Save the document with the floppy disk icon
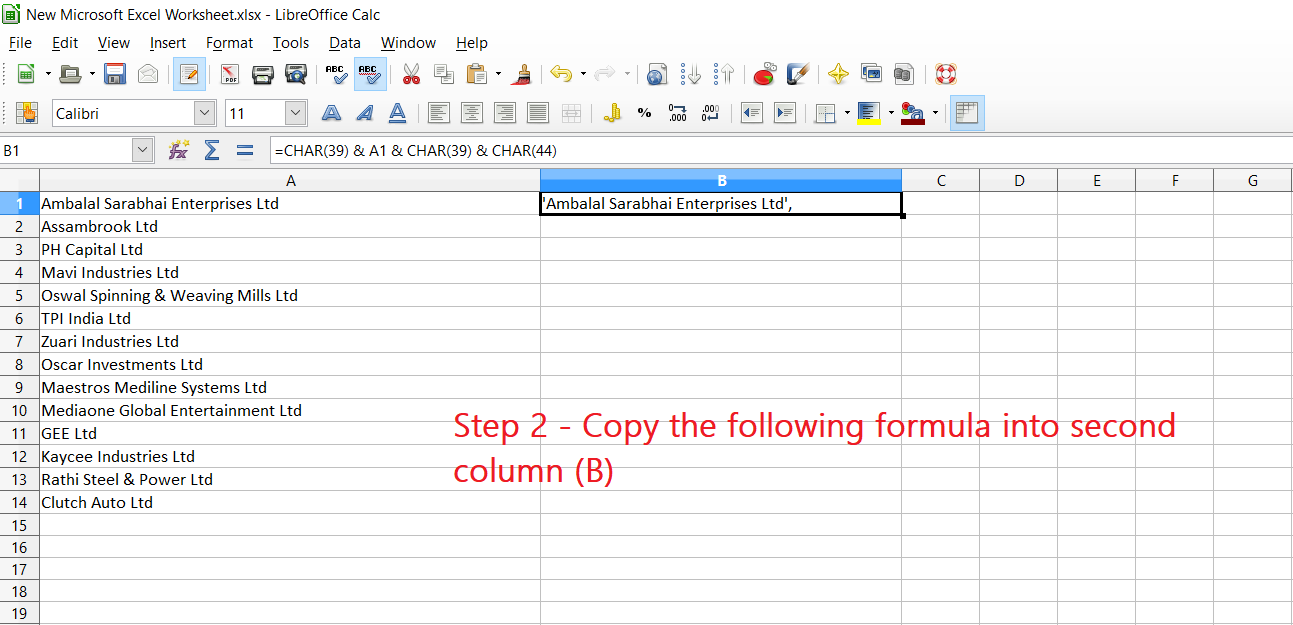The image size is (1293, 625). pyautogui.click(x=115, y=74)
